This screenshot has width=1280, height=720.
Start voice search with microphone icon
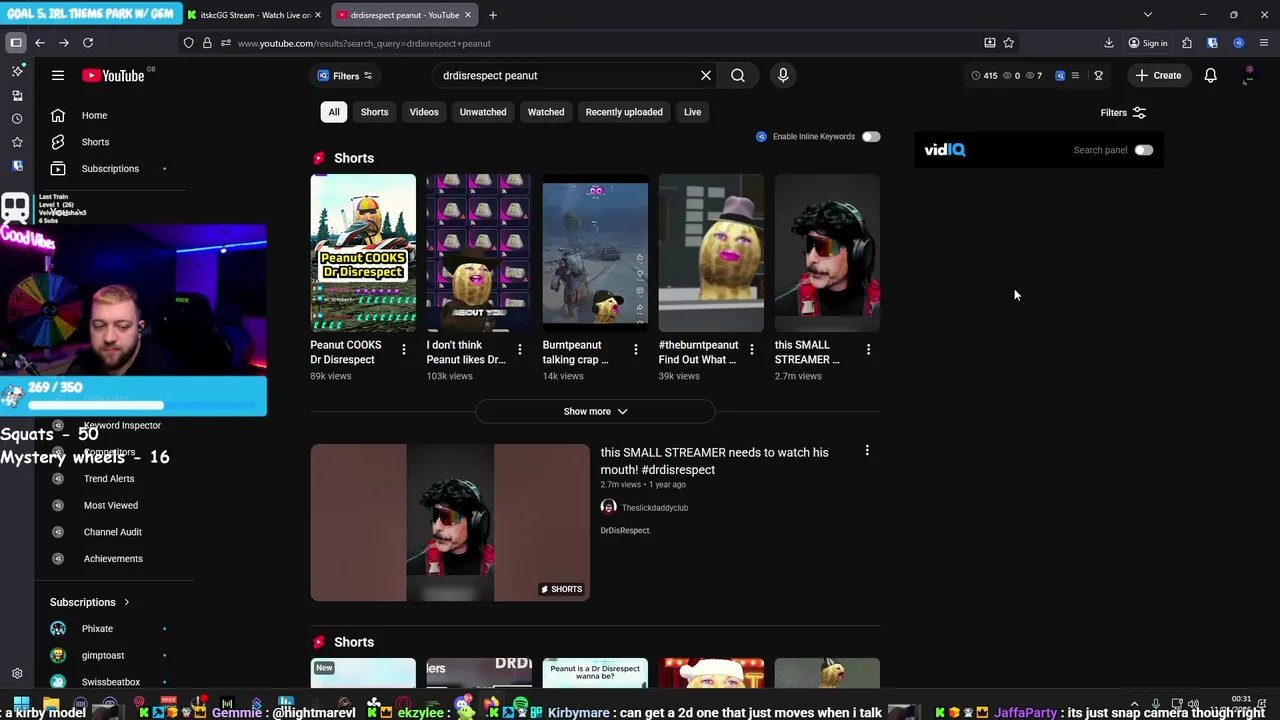pyautogui.click(x=783, y=75)
